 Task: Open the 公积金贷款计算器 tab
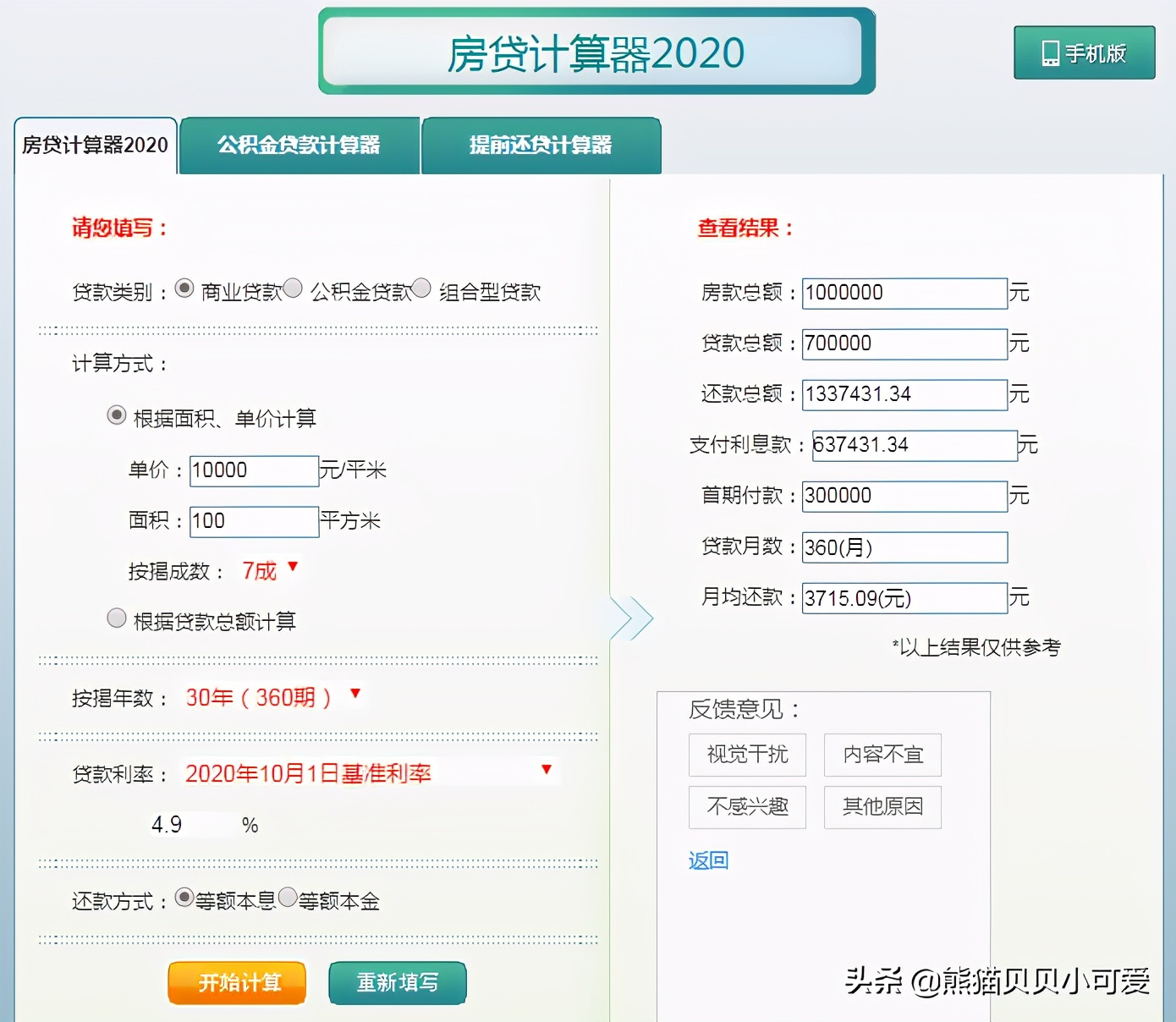click(x=299, y=146)
